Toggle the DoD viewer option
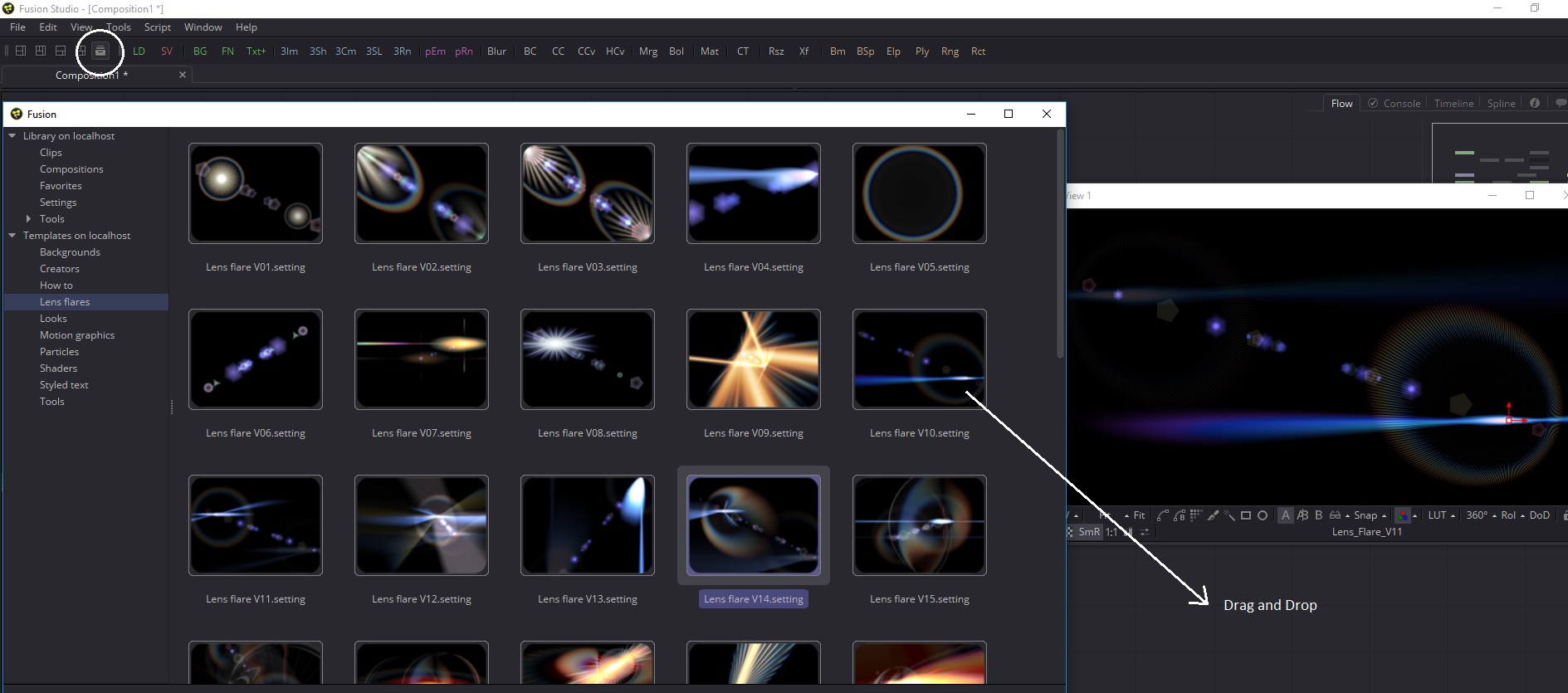1568x693 pixels. click(1540, 515)
